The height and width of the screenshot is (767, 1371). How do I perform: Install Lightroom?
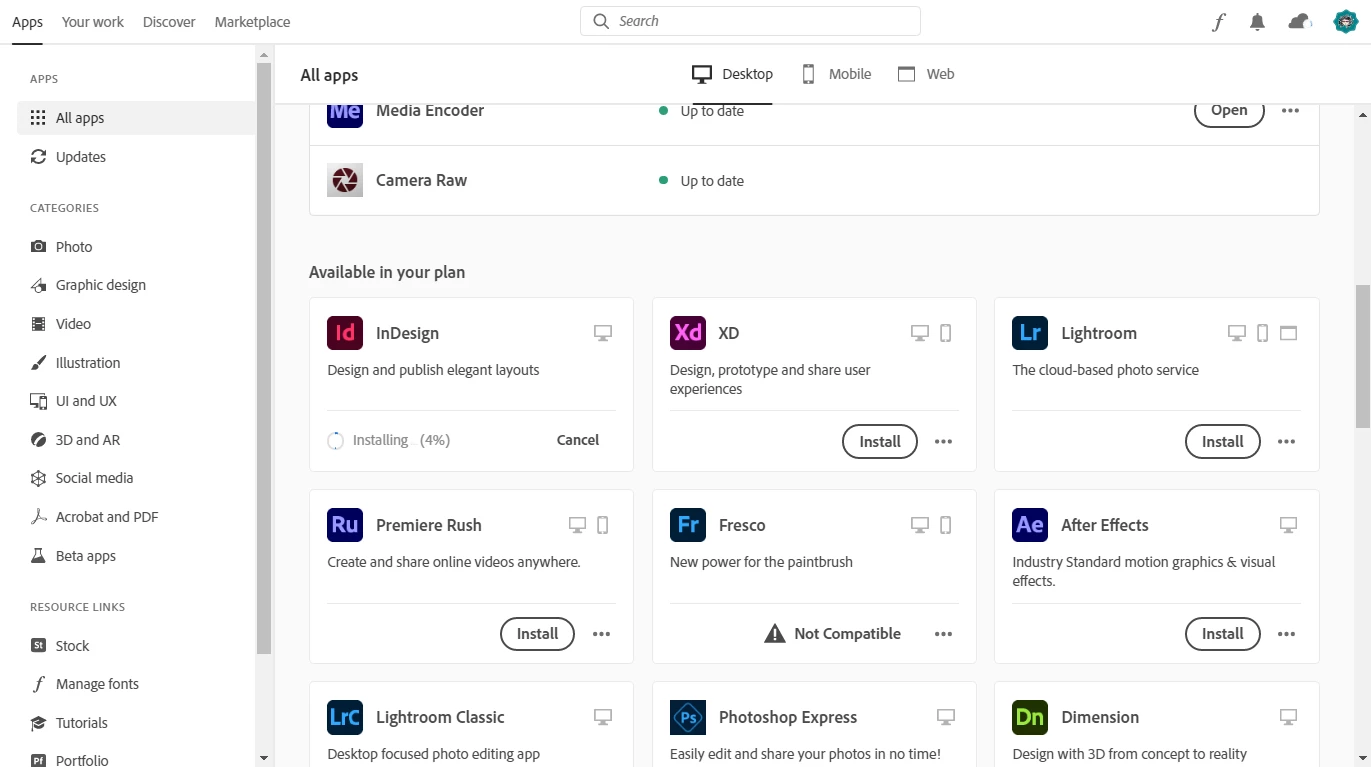click(1222, 441)
